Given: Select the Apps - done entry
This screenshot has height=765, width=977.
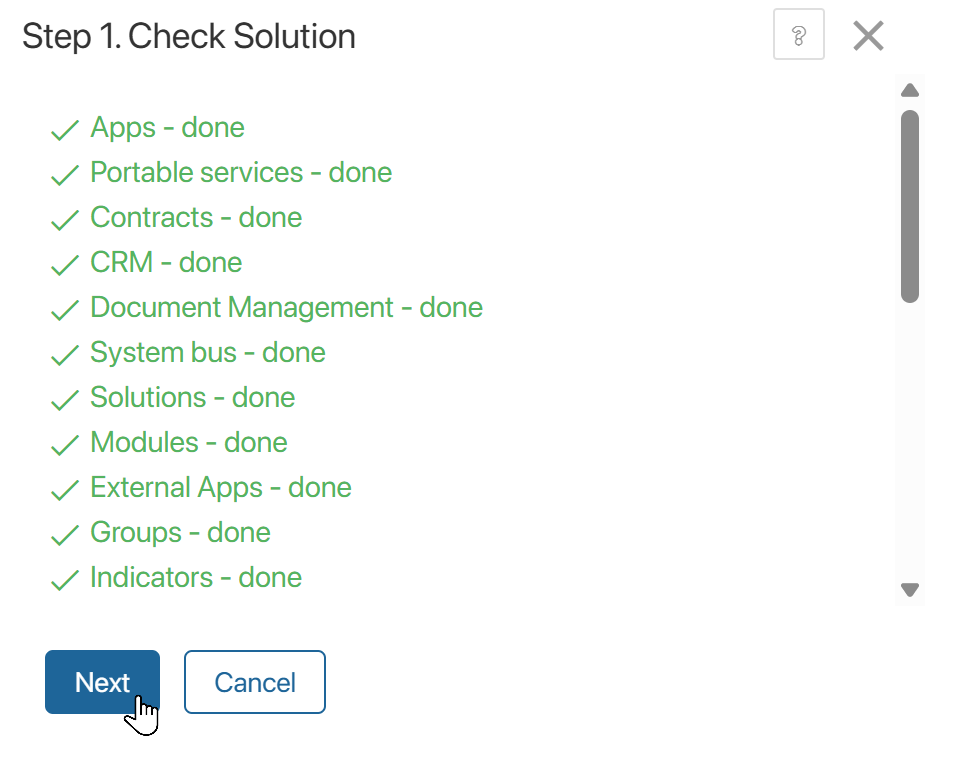Looking at the screenshot, I should coord(167,129).
